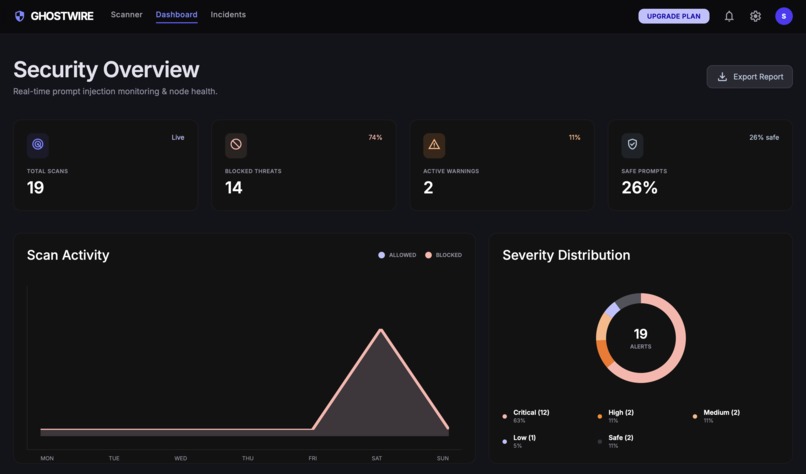Click the 19 Alerts donut center
Image resolution: width=806 pixels, height=474 pixels.
pyautogui.click(x=640, y=338)
